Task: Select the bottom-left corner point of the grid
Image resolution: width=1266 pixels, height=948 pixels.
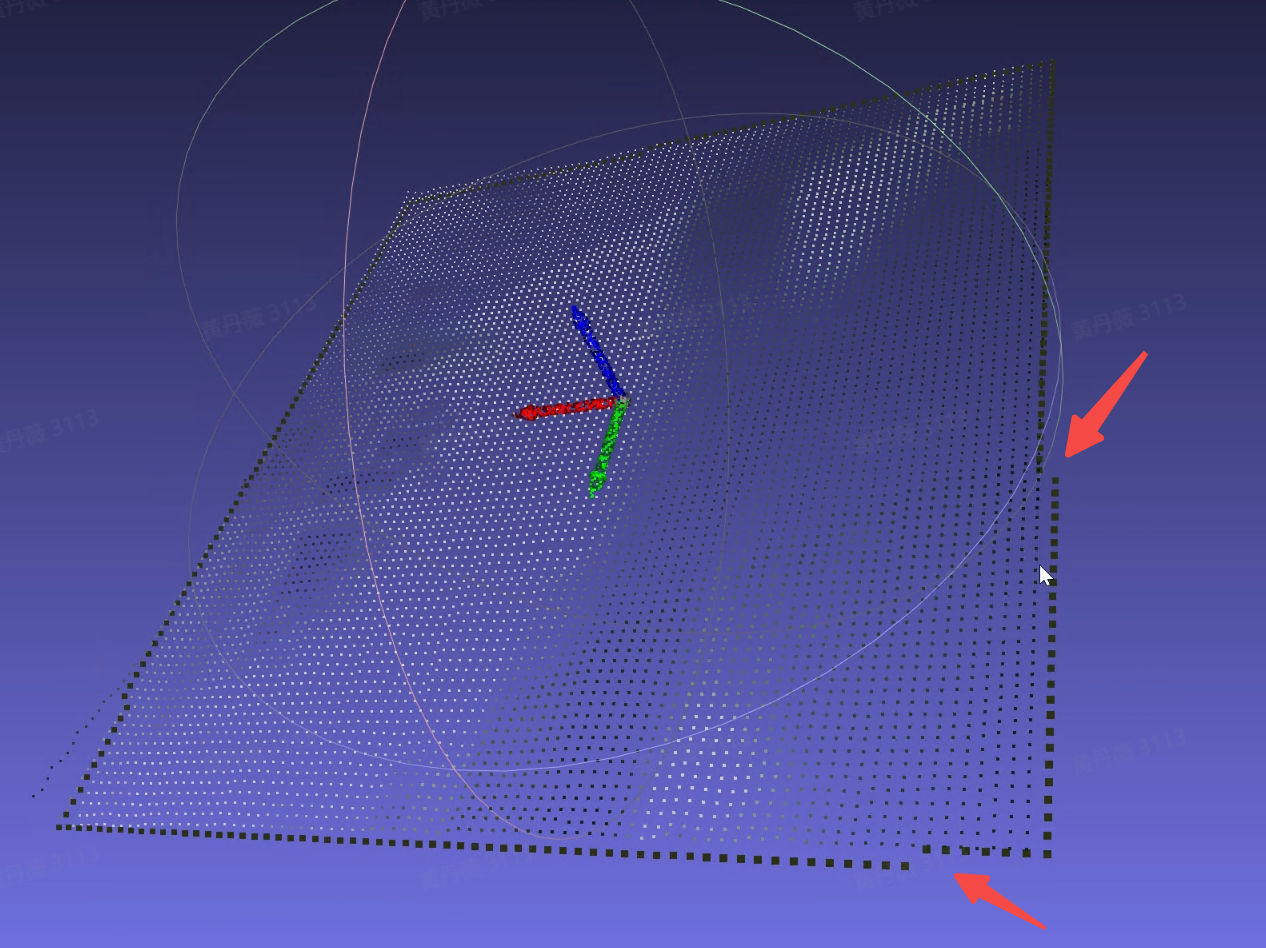Action: point(60,826)
